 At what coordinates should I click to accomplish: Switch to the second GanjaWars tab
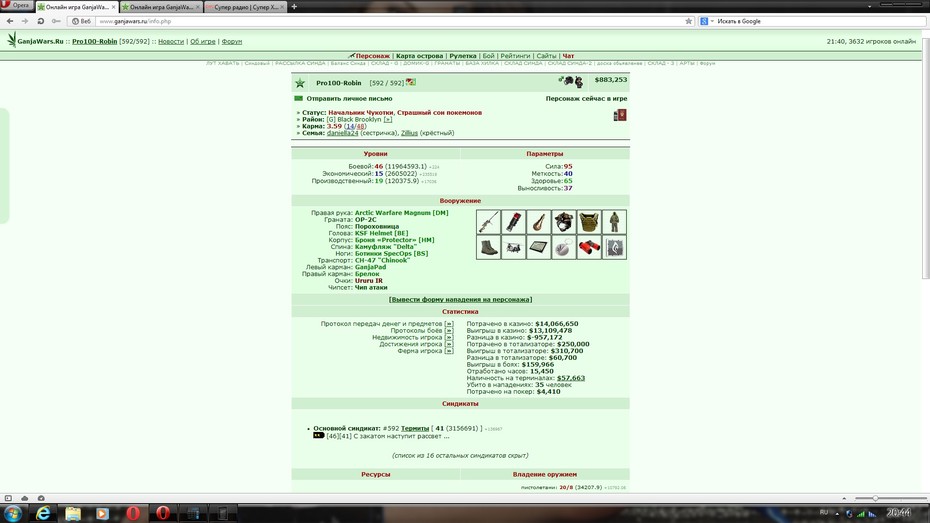pos(161,7)
